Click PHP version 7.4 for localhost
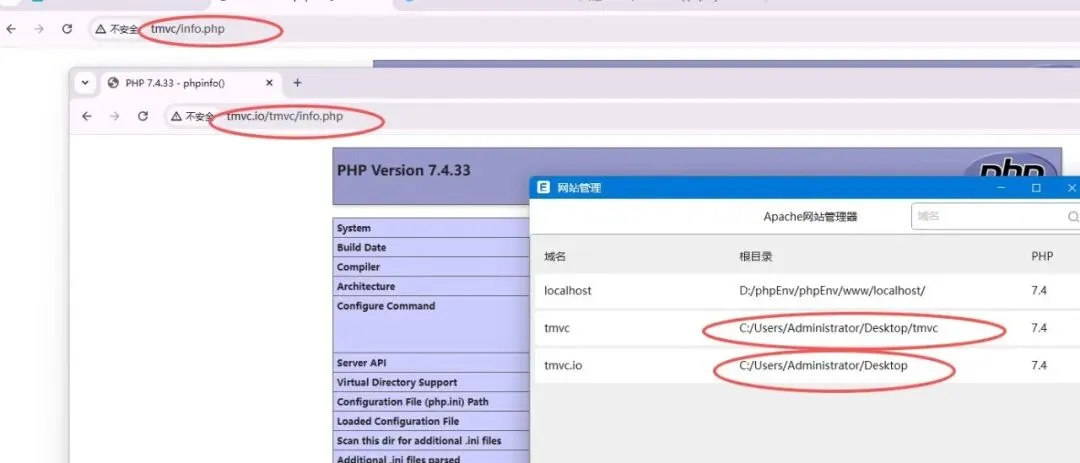The height and width of the screenshot is (463, 1080). coord(1039,291)
